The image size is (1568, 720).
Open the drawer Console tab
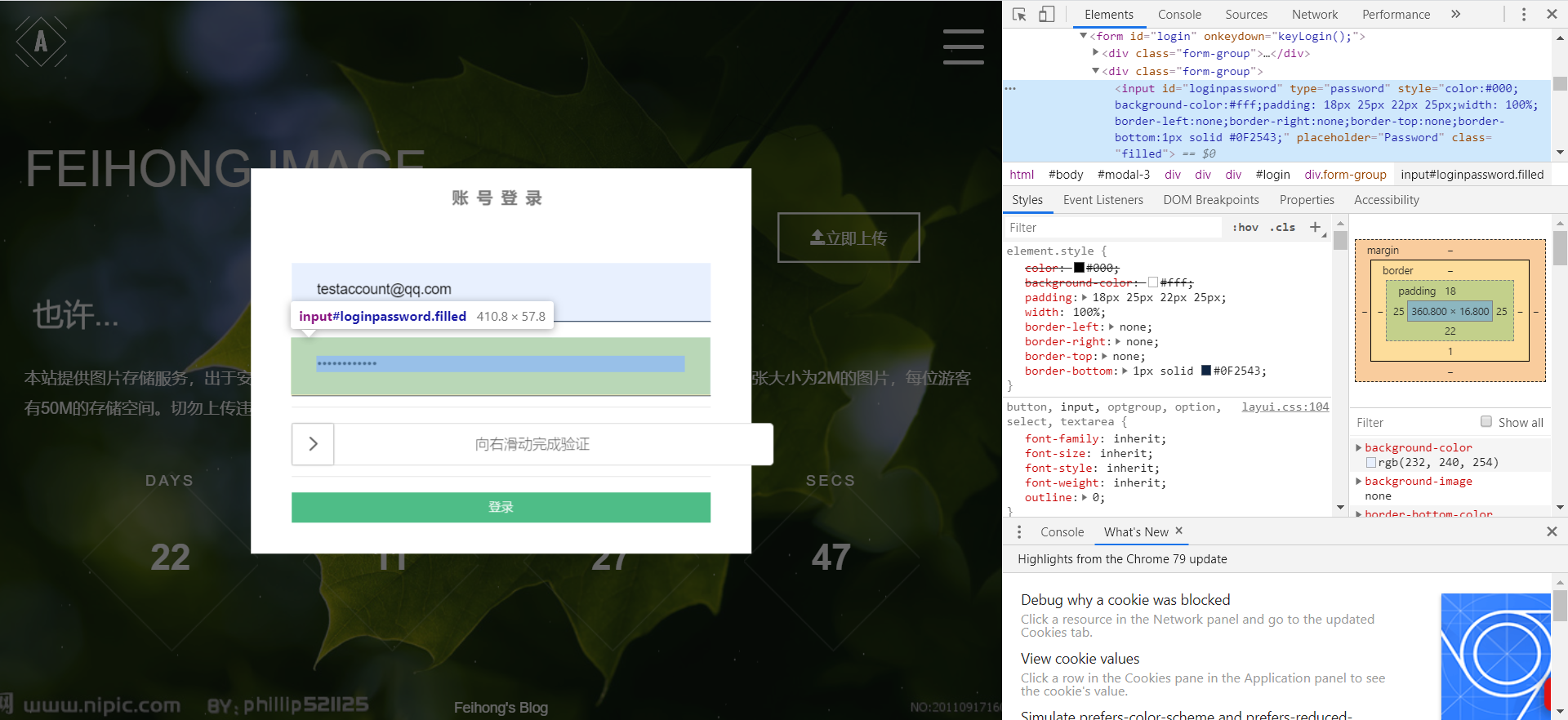pos(1062,532)
